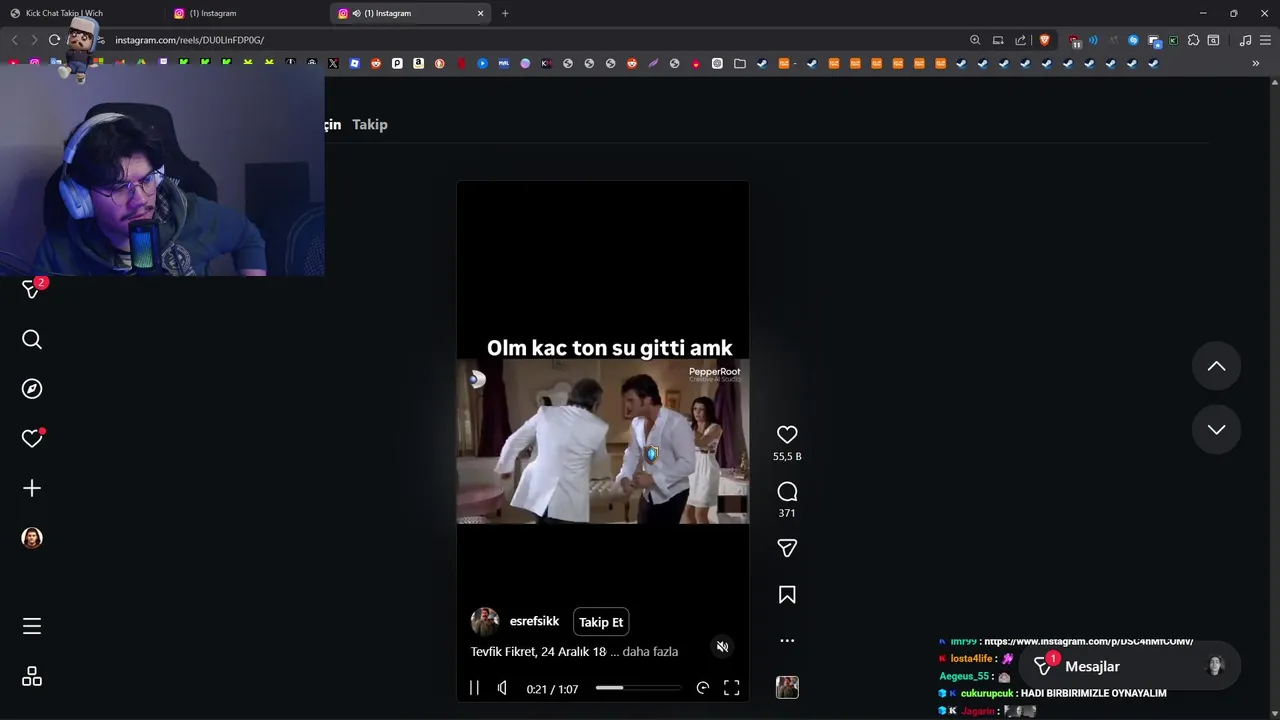Screen dimensions: 1280x720
Task: Pause the reel playback
Action: (474, 688)
